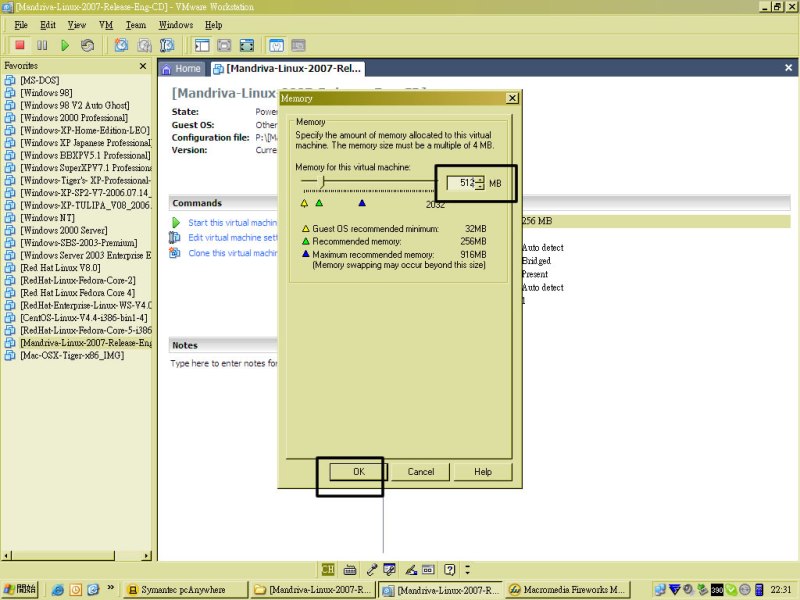800x600 pixels.
Task: Open Symantec pcAnywhere taskbar button
Action: coord(185,590)
